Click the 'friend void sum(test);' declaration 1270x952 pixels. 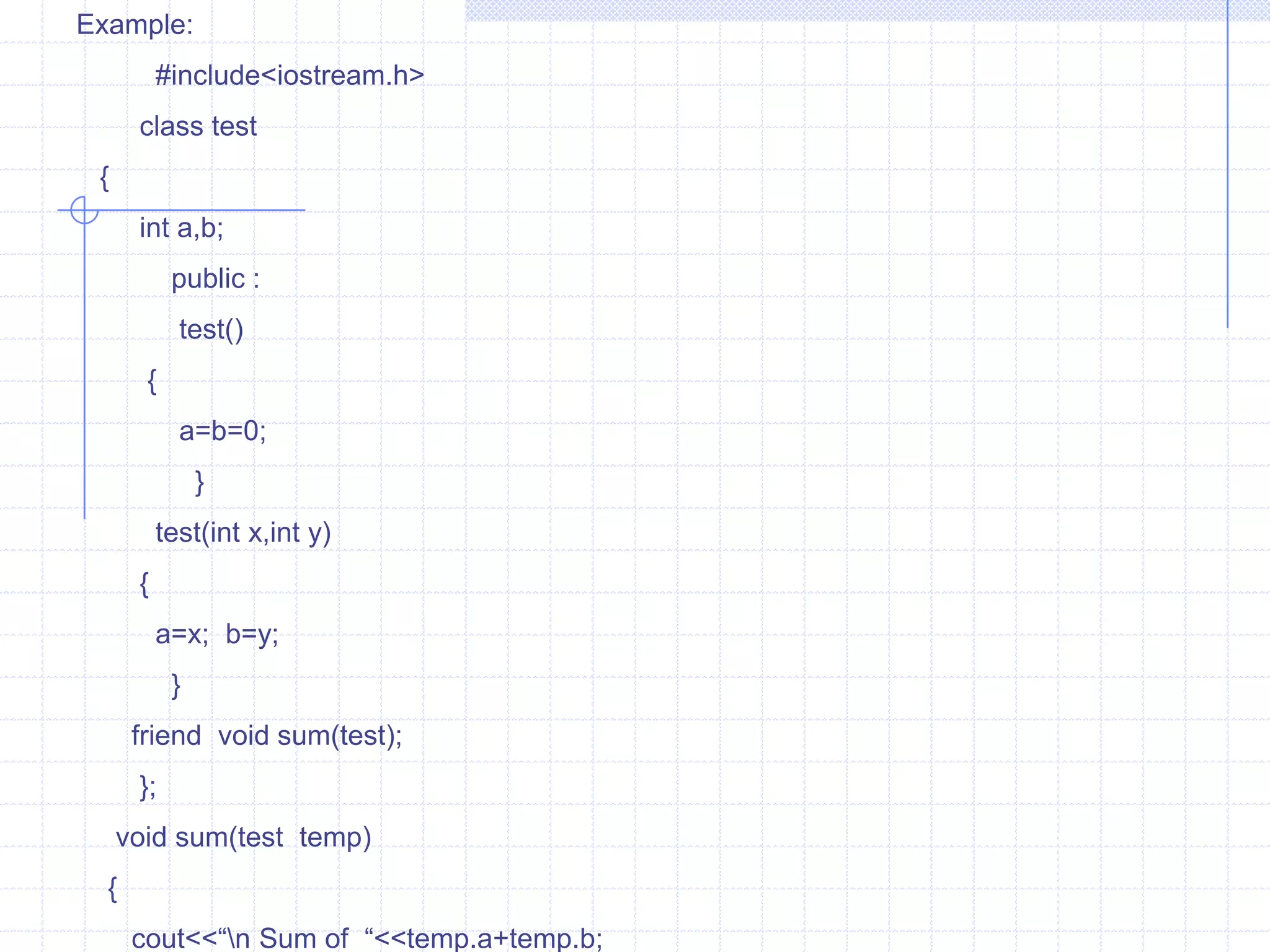point(267,736)
